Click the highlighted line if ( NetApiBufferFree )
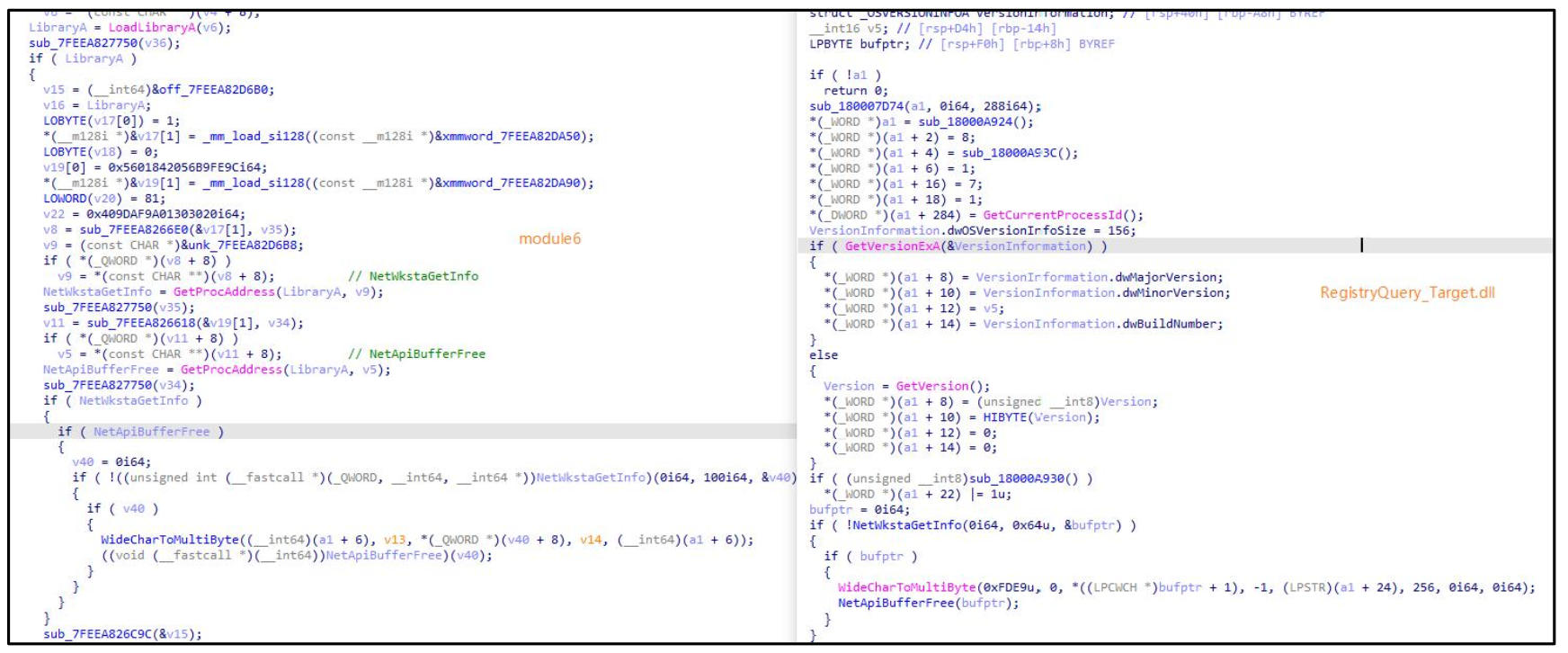 point(140,432)
